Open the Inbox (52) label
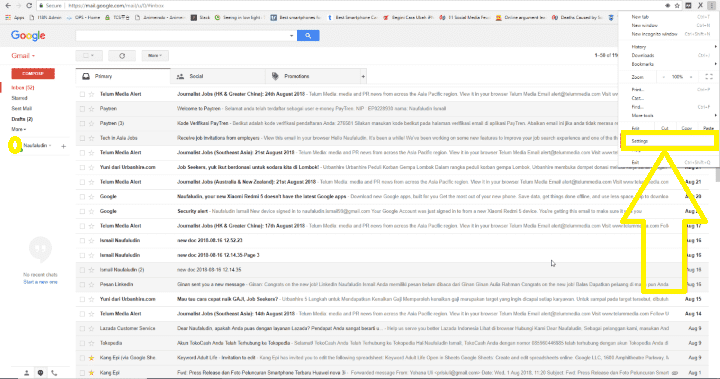The image size is (720, 379). (x=23, y=88)
